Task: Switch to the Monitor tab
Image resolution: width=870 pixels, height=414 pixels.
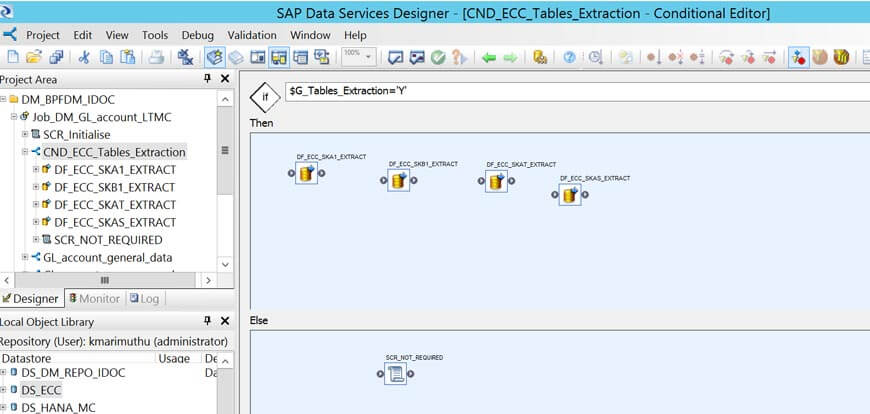Action: click(94, 299)
